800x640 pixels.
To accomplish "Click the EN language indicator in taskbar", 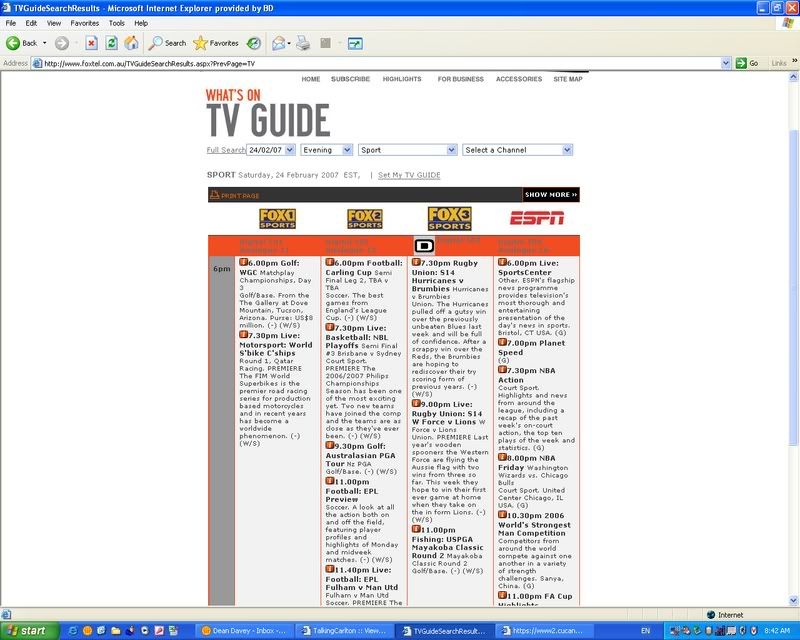I will click(645, 631).
